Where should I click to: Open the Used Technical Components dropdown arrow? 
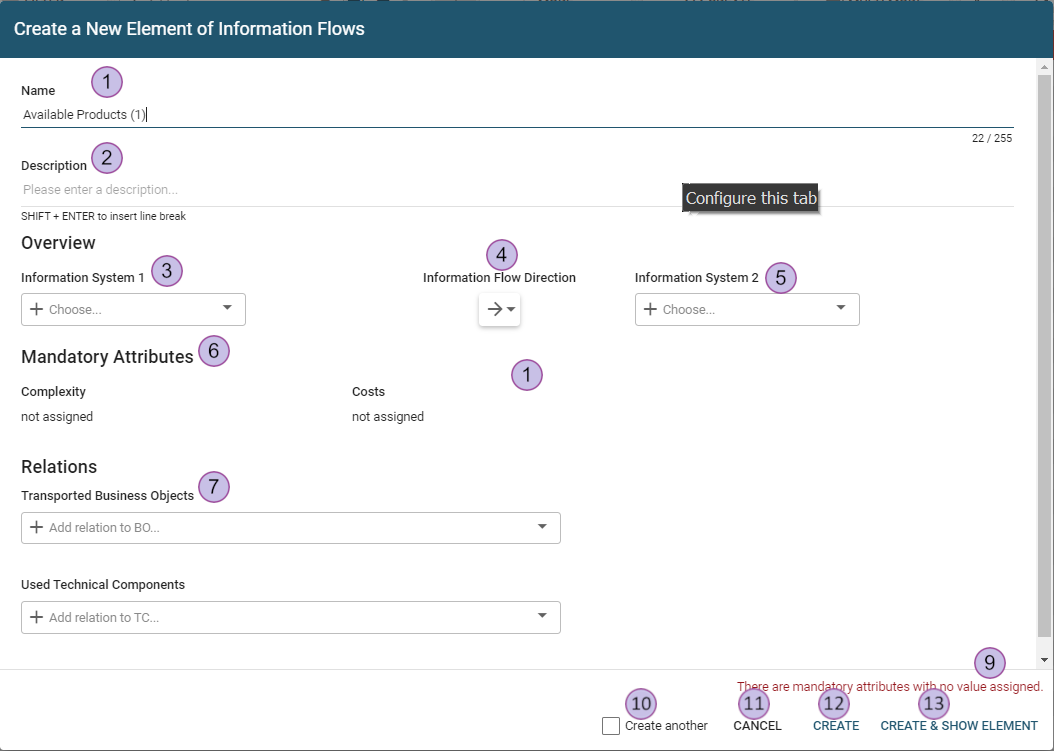pos(542,616)
